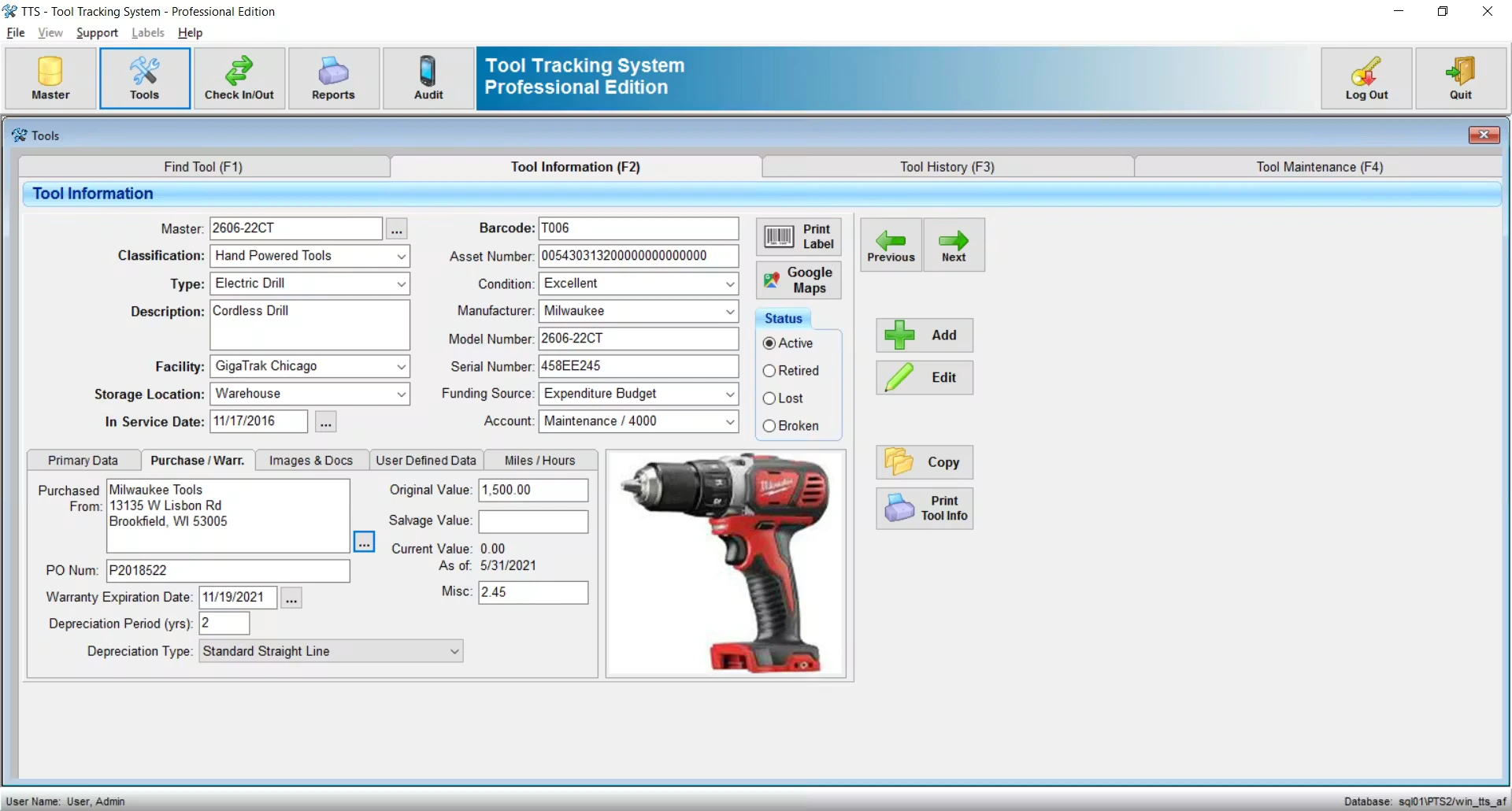1512x811 pixels.
Task: Expand the Storage Location dropdown
Action: [x=401, y=394]
